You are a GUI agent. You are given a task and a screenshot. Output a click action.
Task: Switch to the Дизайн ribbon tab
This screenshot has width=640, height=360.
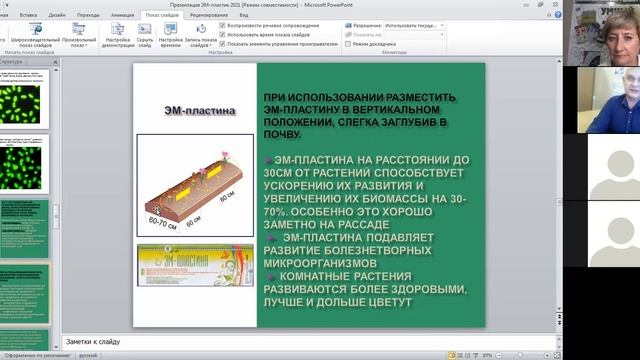(x=57, y=15)
